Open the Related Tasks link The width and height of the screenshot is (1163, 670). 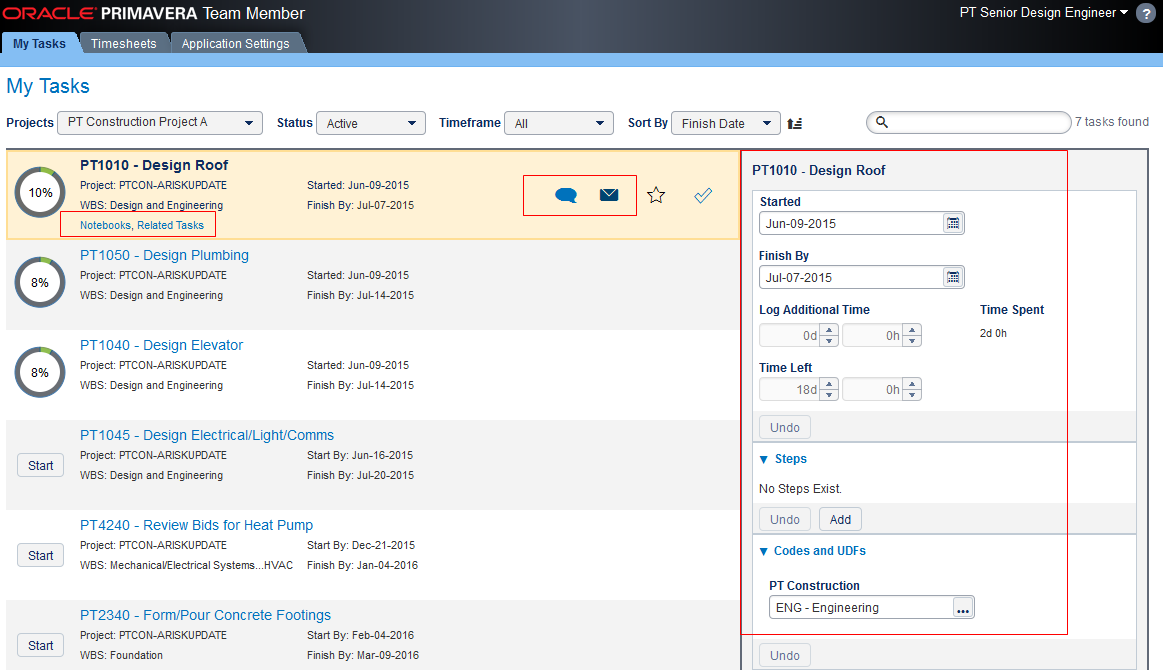[x=171, y=226]
